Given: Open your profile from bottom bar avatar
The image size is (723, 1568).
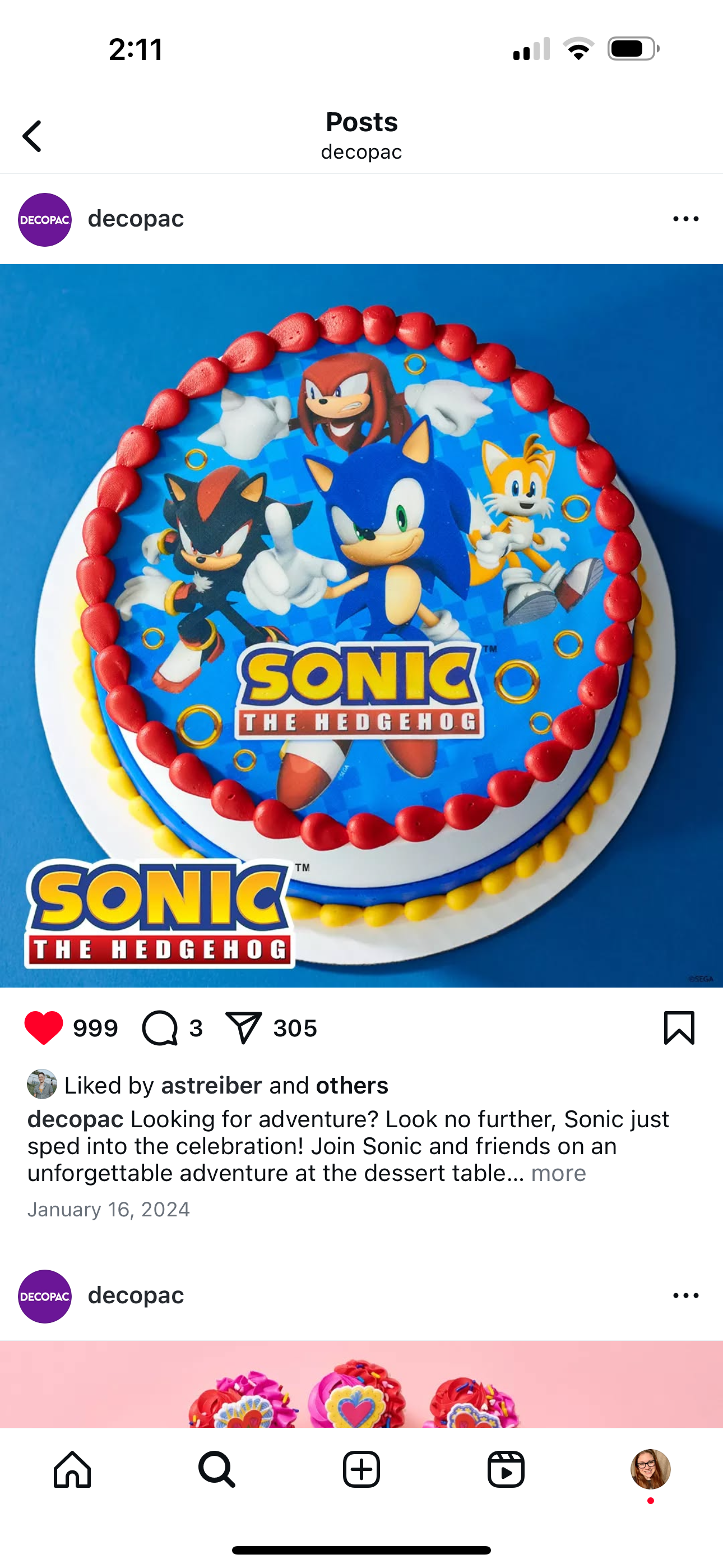Looking at the screenshot, I should coord(650,1469).
